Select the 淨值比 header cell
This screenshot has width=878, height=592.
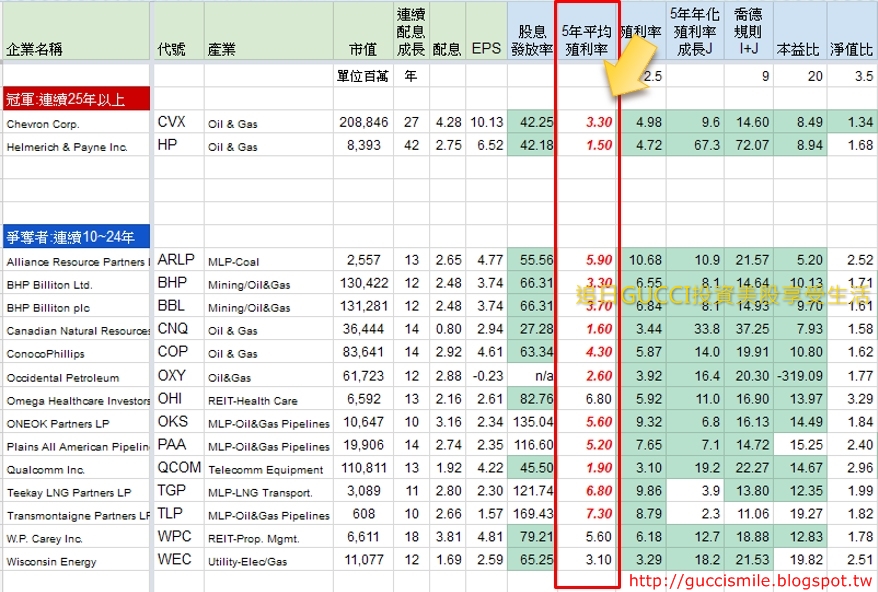(852, 31)
